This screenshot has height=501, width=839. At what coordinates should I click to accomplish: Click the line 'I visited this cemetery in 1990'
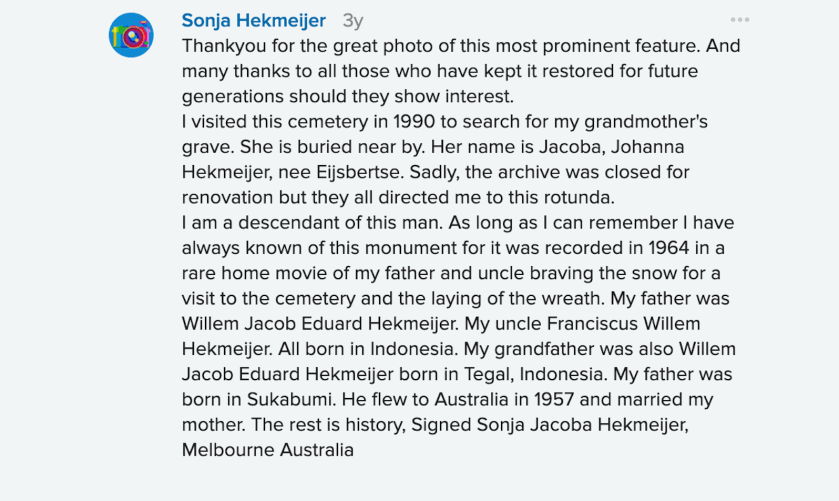(x=445, y=122)
